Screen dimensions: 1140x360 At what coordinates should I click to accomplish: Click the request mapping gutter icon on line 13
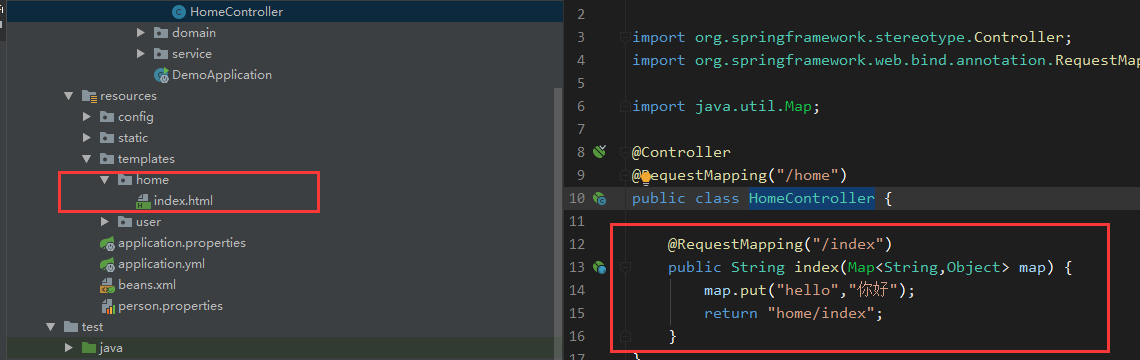pyautogui.click(x=599, y=268)
